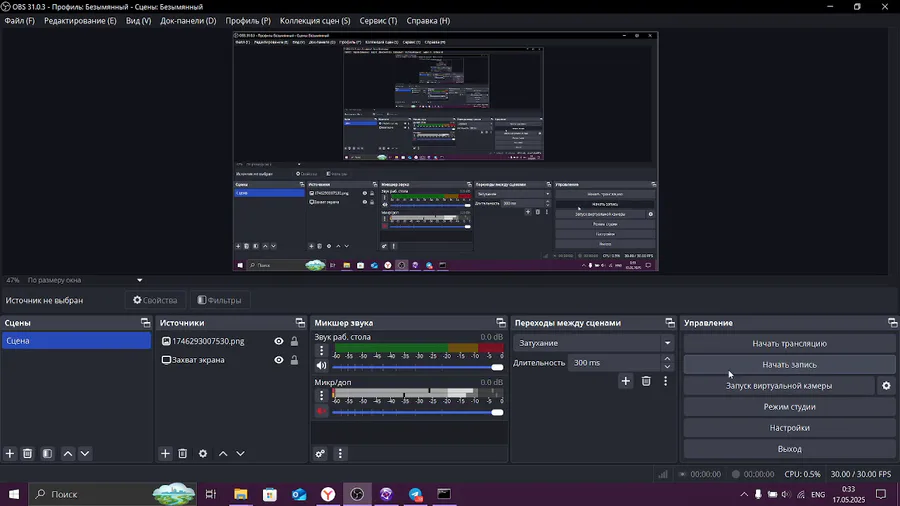The image size is (900, 506).
Task: Open the Коллекция сцен menu
Action: [315, 21]
